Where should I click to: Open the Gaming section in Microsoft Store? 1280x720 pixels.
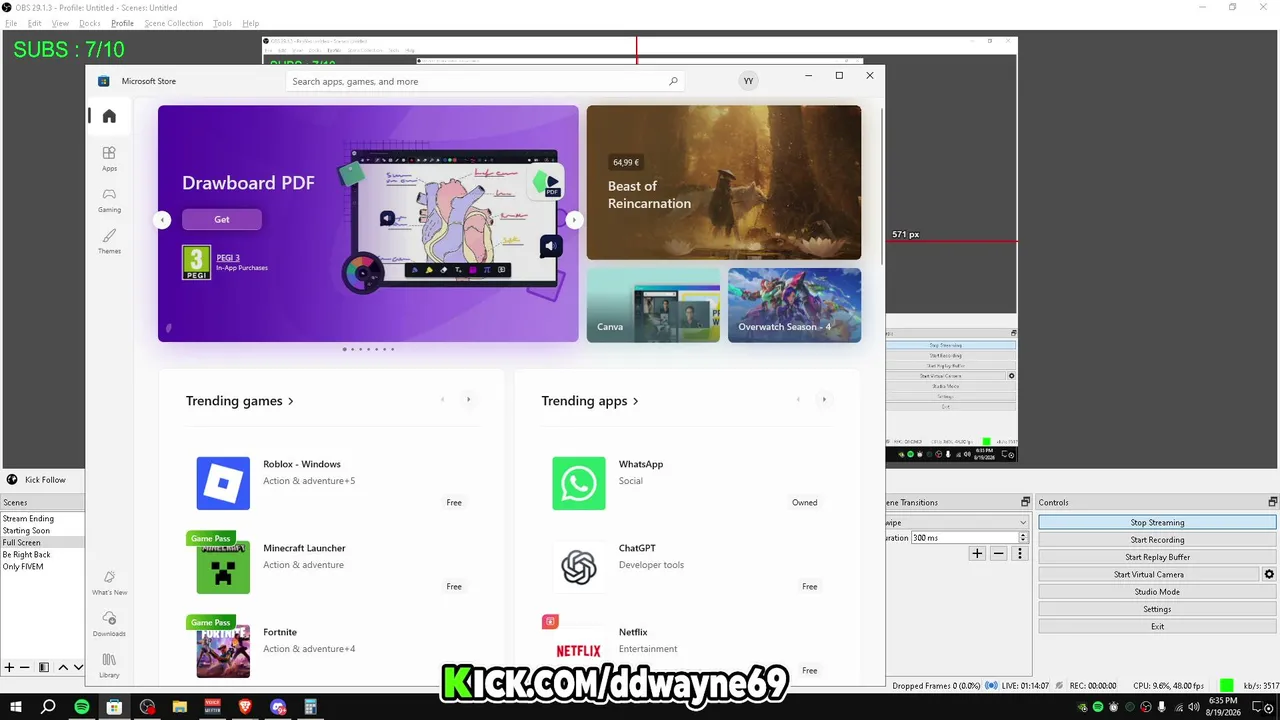pyautogui.click(x=109, y=199)
